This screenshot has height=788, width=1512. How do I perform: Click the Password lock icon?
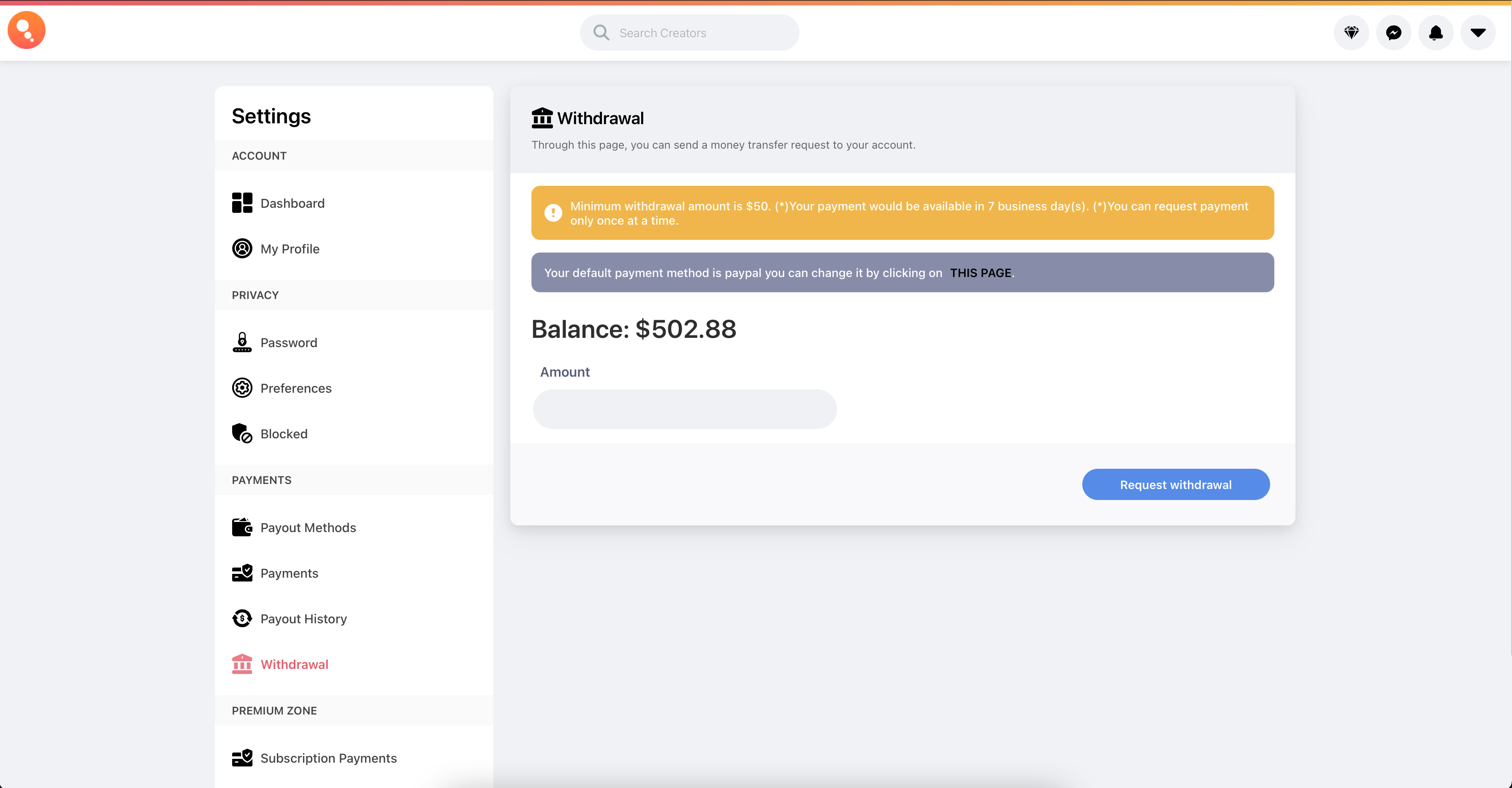(242, 342)
